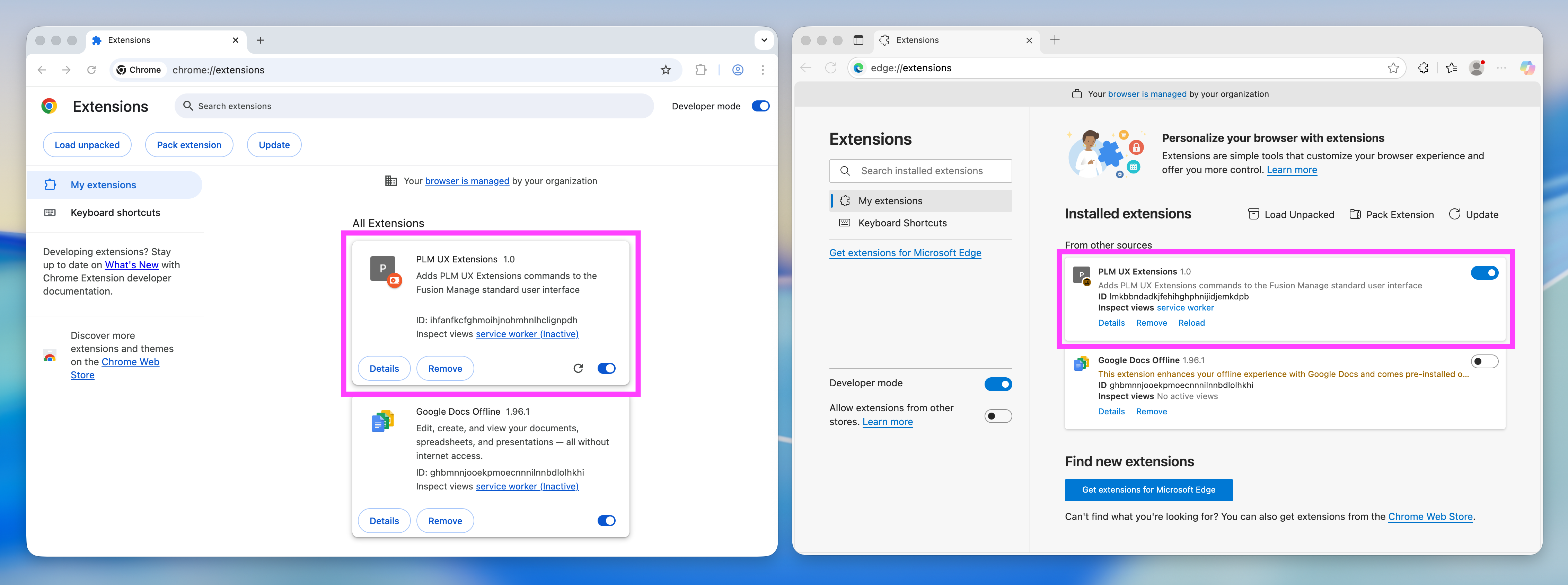Reload PLM UX Extensions in Chrome
This screenshot has width=1568, height=585.
(x=578, y=369)
